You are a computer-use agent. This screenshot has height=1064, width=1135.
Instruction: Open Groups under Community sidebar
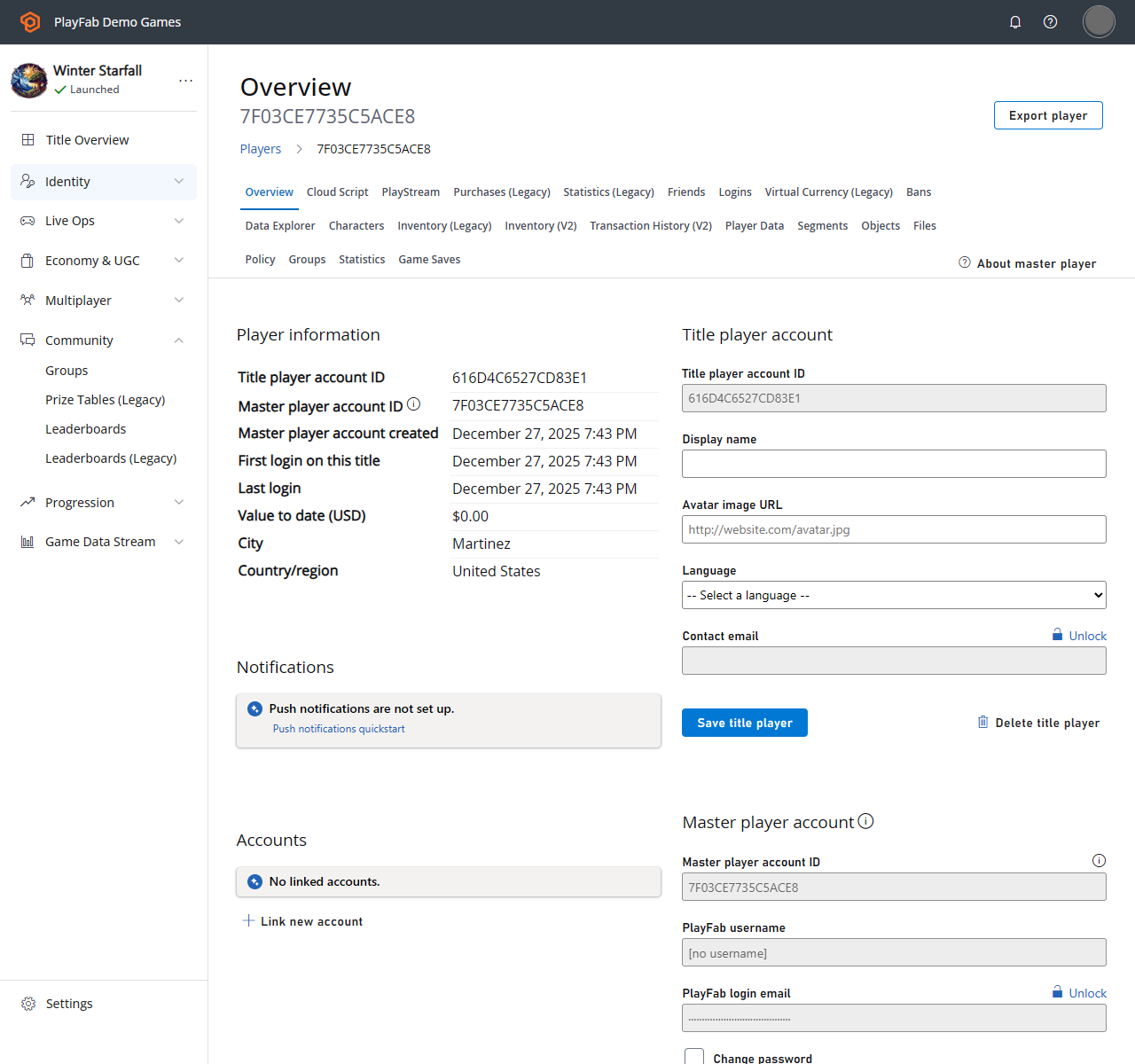pos(67,371)
